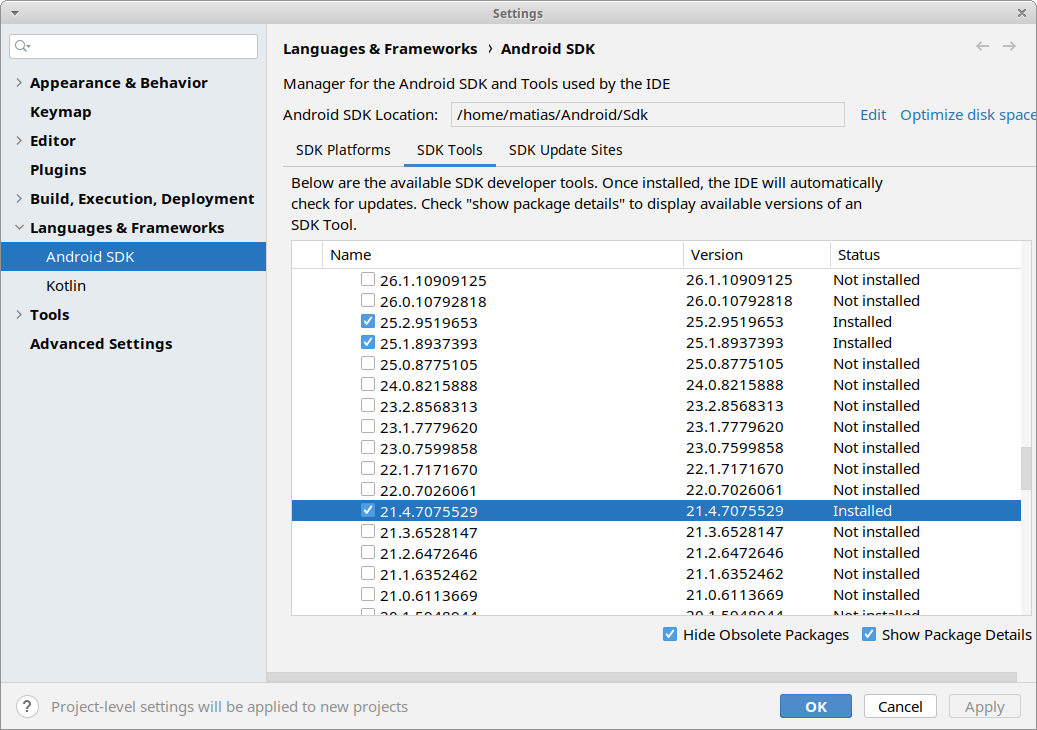Click the help question mark icon

click(x=28, y=706)
